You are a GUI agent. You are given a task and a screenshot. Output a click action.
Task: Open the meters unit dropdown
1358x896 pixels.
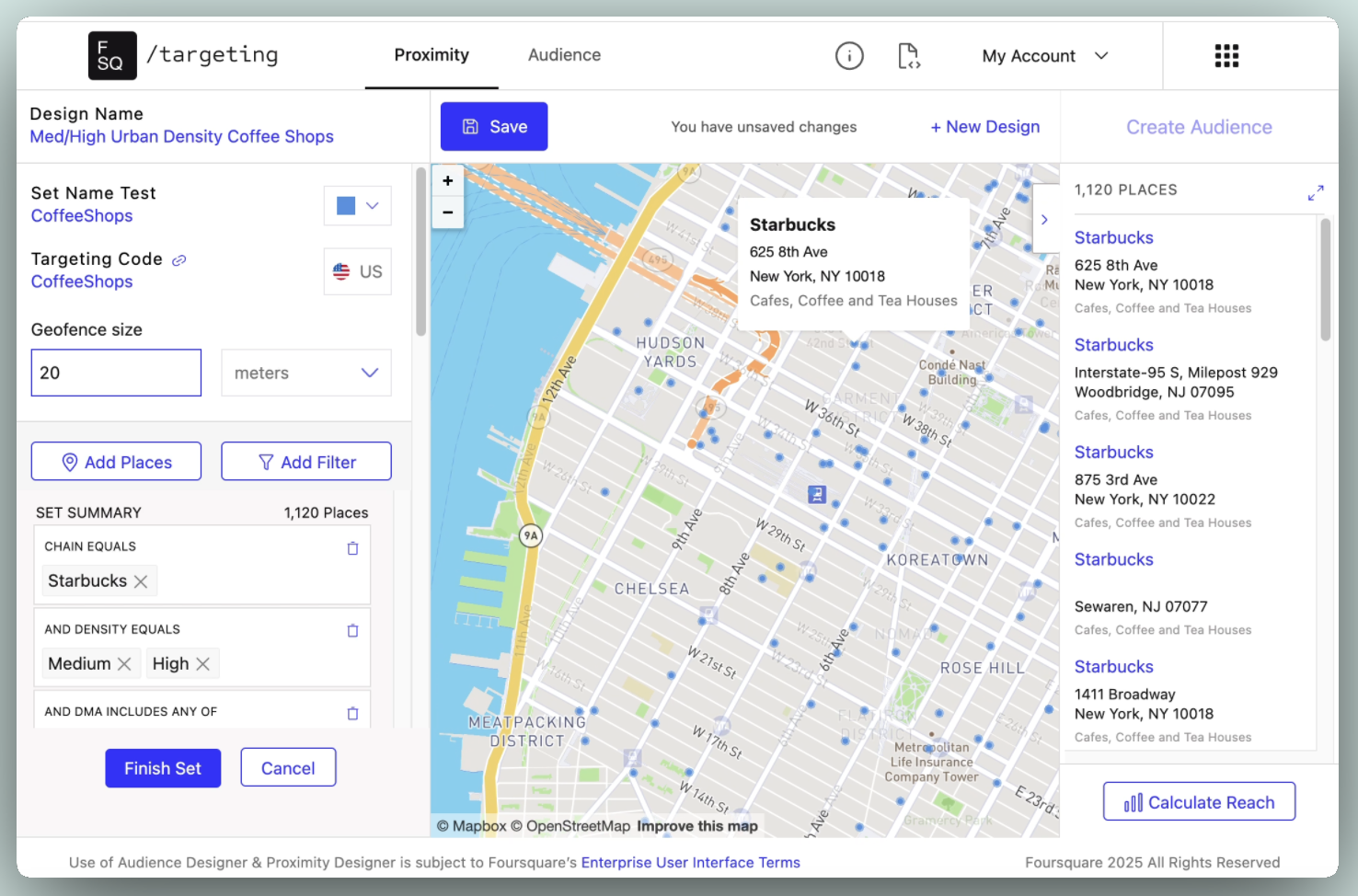(306, 373)
